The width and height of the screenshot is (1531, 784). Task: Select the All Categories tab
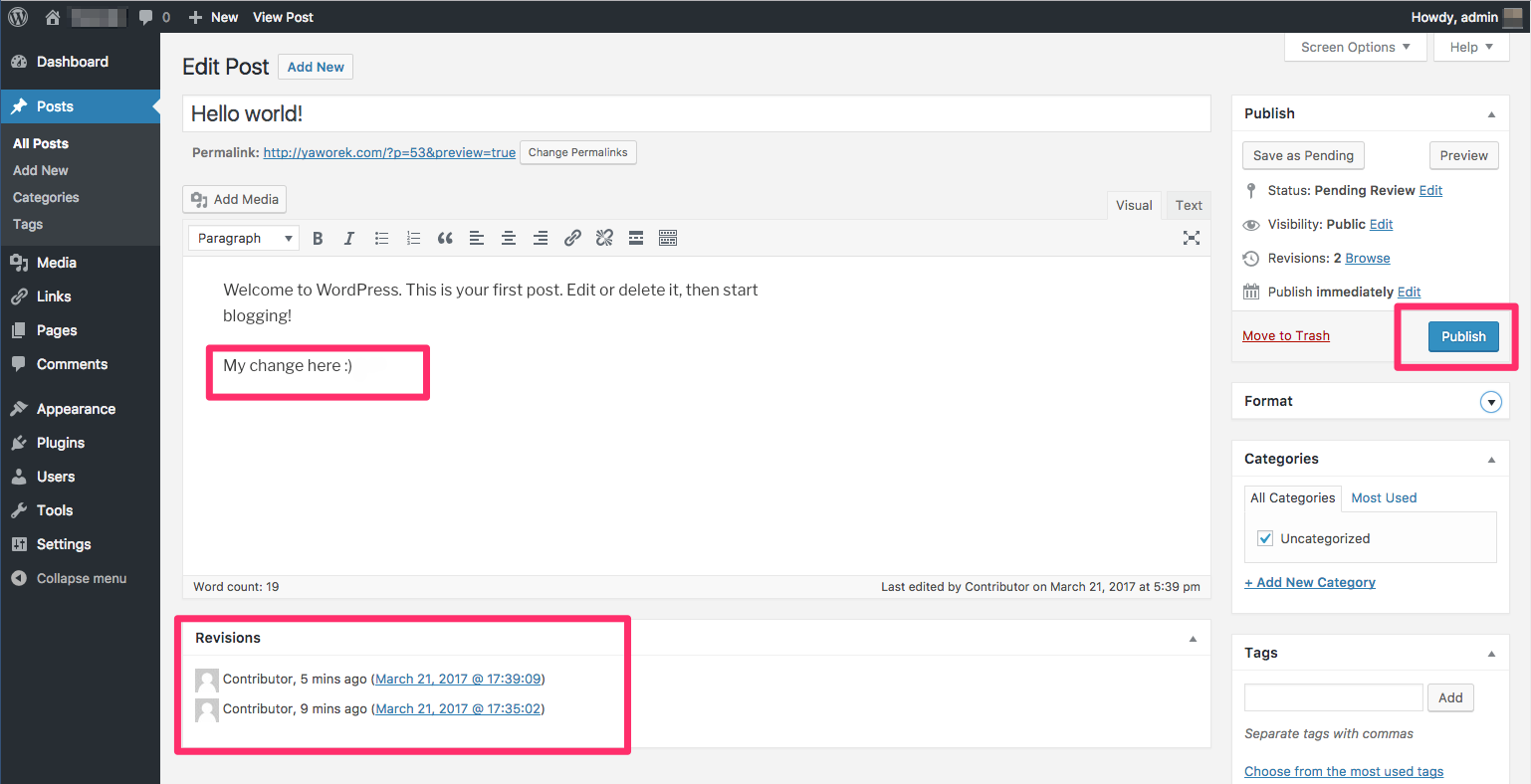[x=1293, y=497]
